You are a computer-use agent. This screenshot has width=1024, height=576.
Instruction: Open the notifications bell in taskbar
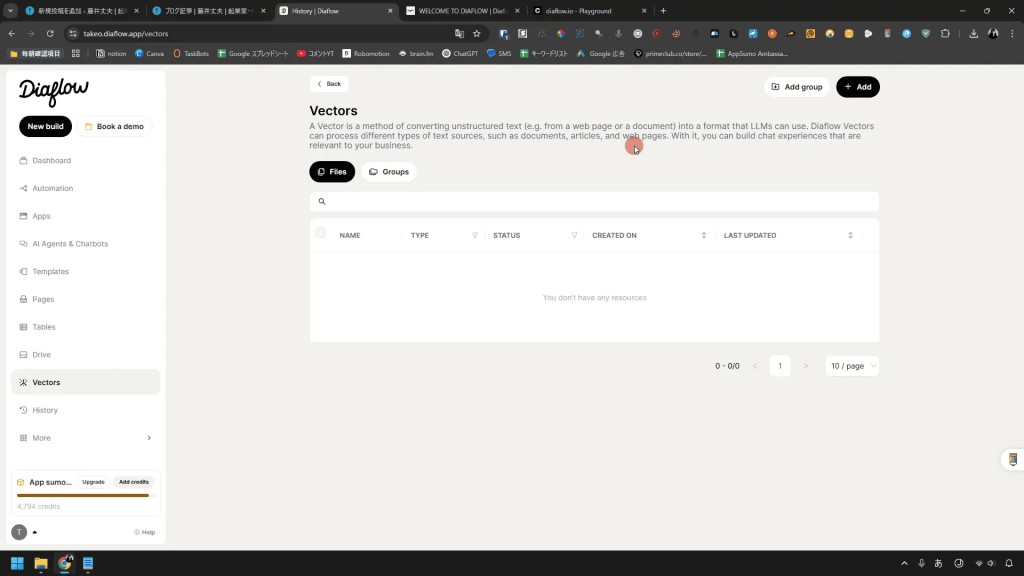point(1009,563)
